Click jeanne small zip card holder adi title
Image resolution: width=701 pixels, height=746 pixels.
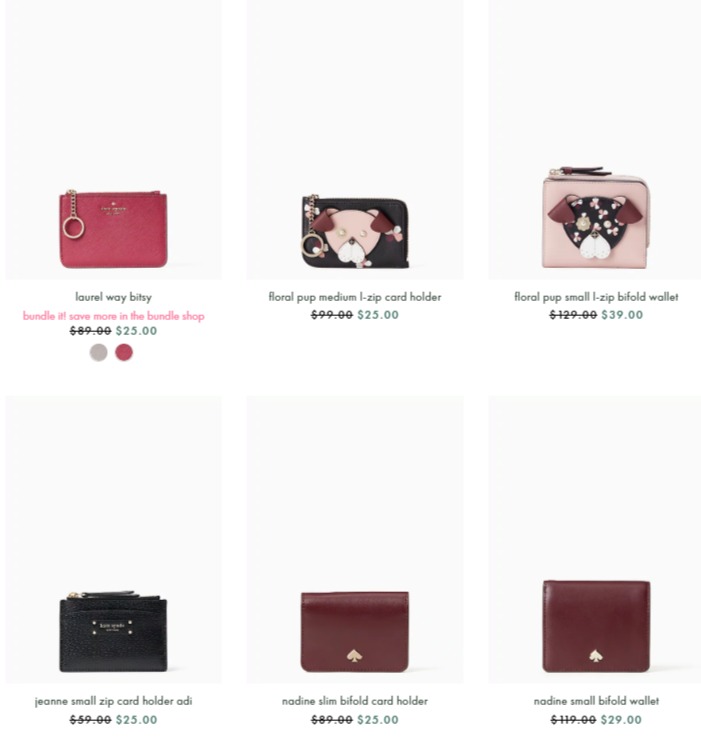click(x=113, y=701)
